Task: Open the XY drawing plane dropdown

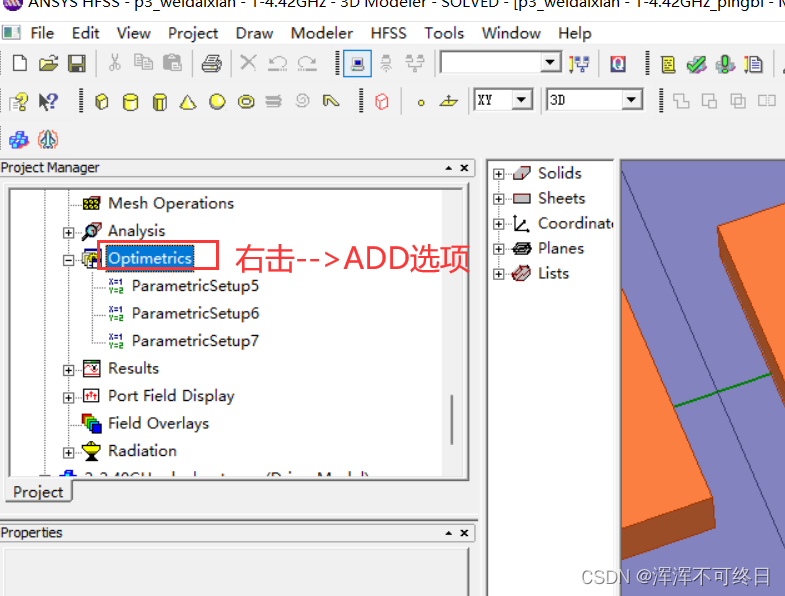Action: [522, 100]
